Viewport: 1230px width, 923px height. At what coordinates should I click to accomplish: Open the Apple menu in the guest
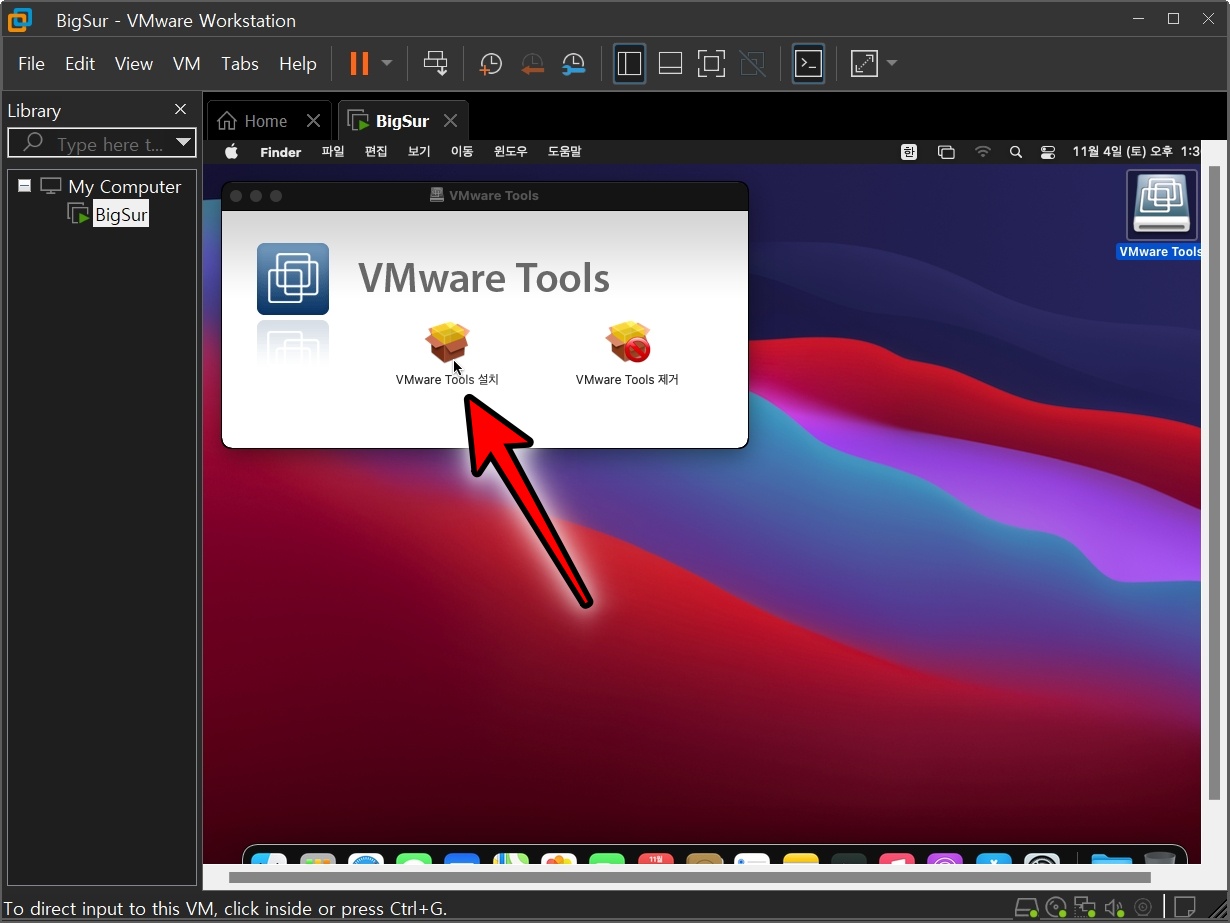(232, 152)
